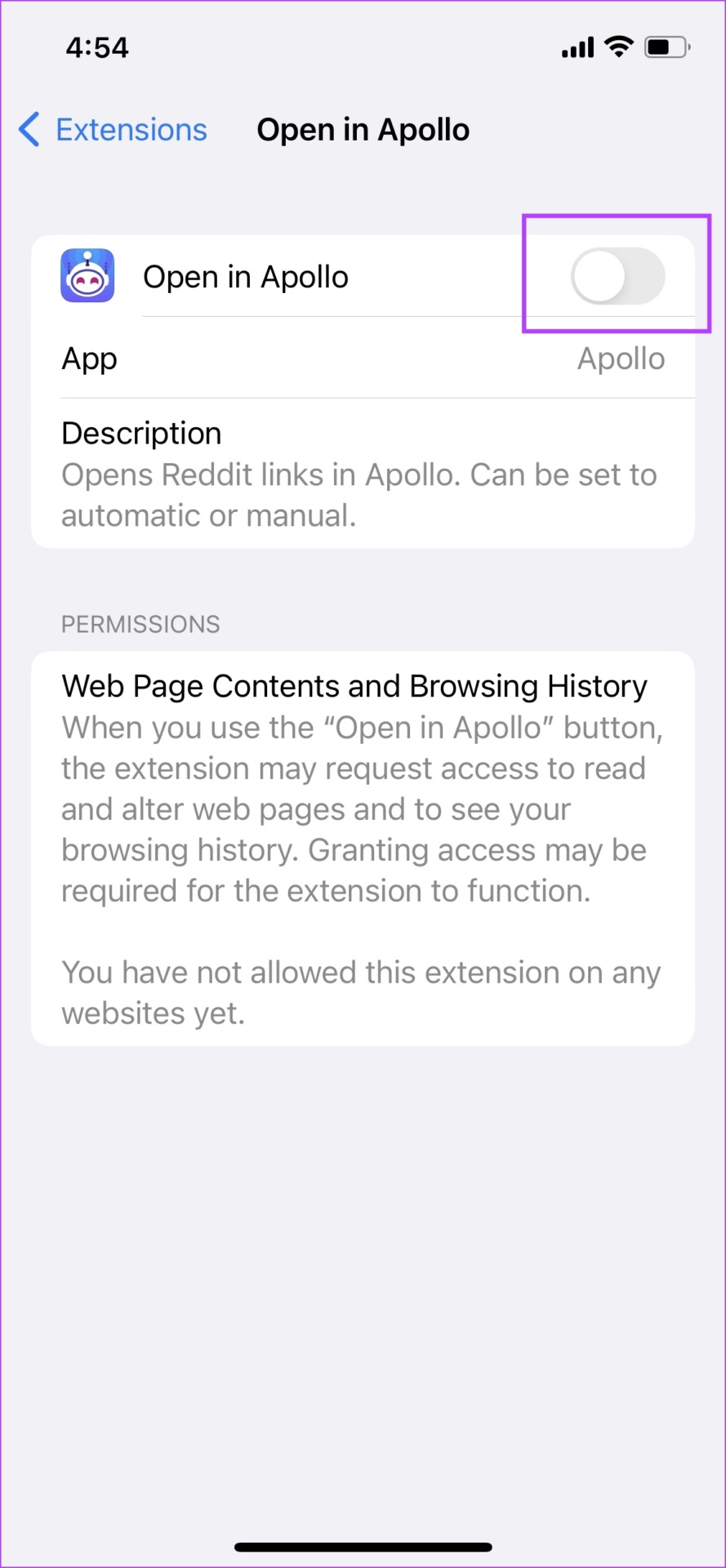Image resolution: width=726 pixels, height=1568 pixels.
Task: Tap the 4:54 clock in status bar
Action: point(97,47)
